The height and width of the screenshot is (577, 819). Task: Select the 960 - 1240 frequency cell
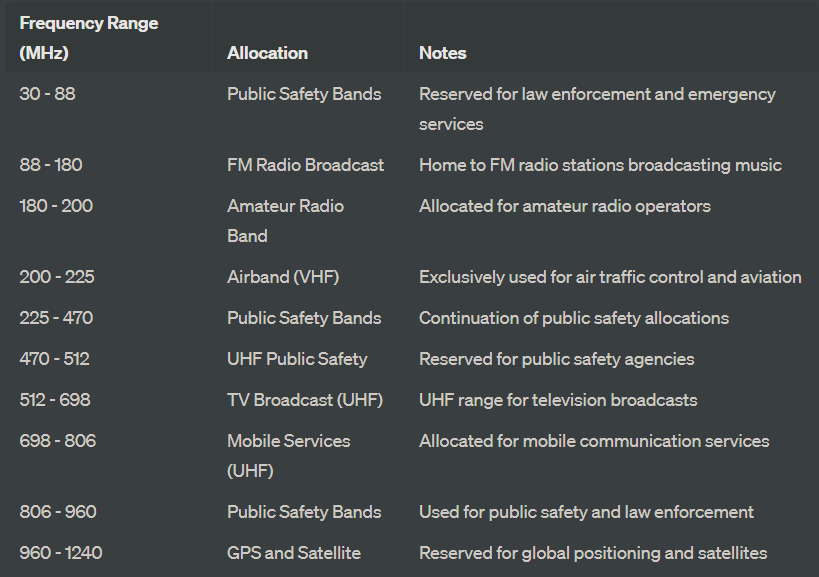61,553
